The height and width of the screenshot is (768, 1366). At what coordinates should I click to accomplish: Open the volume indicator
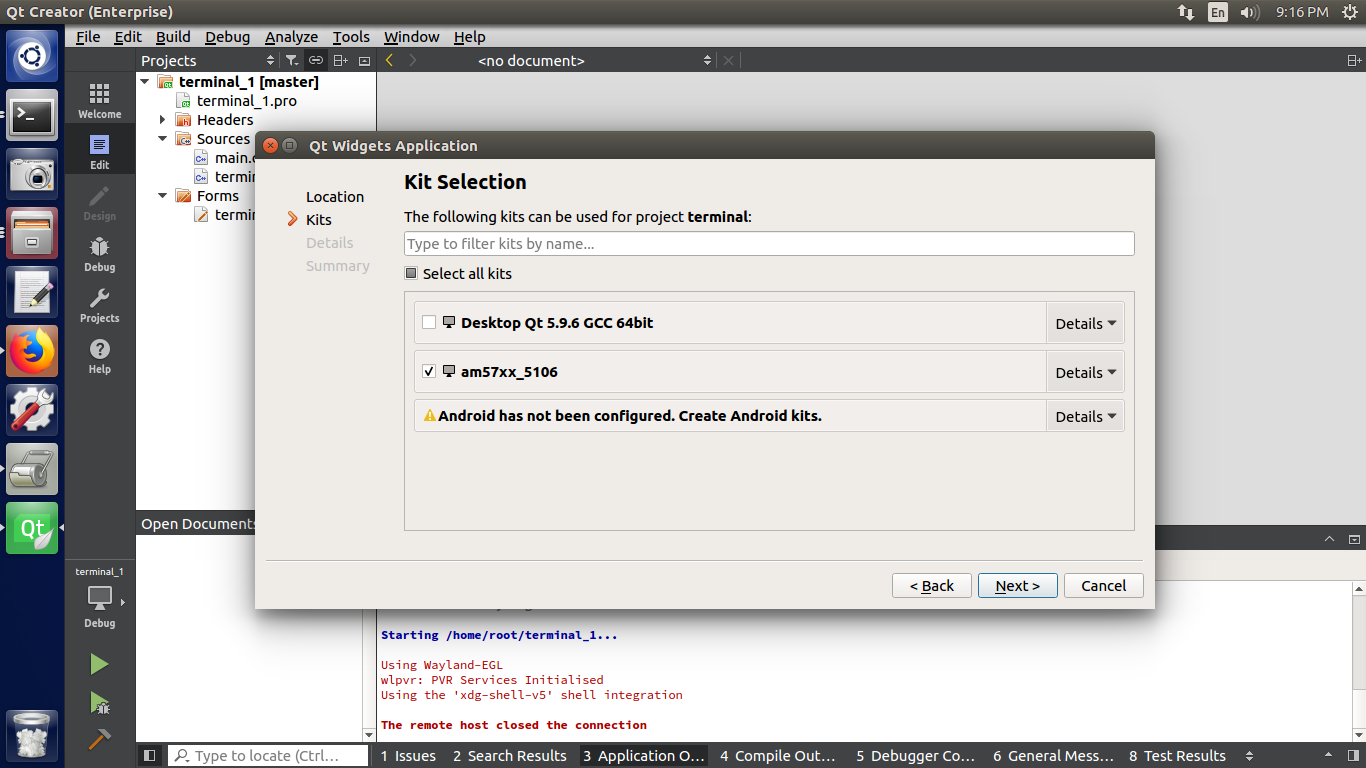point(1250,12)
